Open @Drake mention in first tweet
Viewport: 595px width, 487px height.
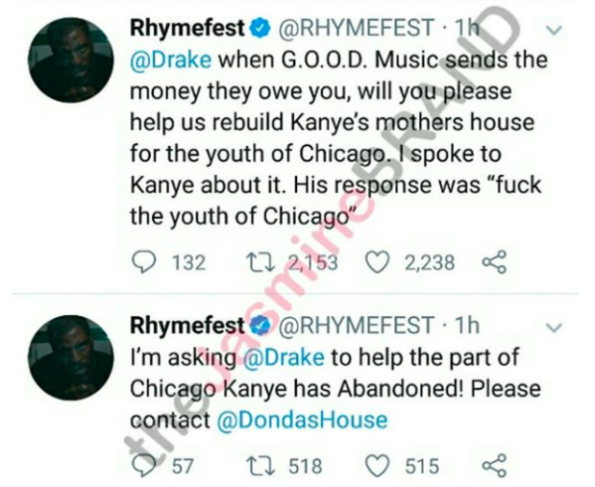coord(171,60)
